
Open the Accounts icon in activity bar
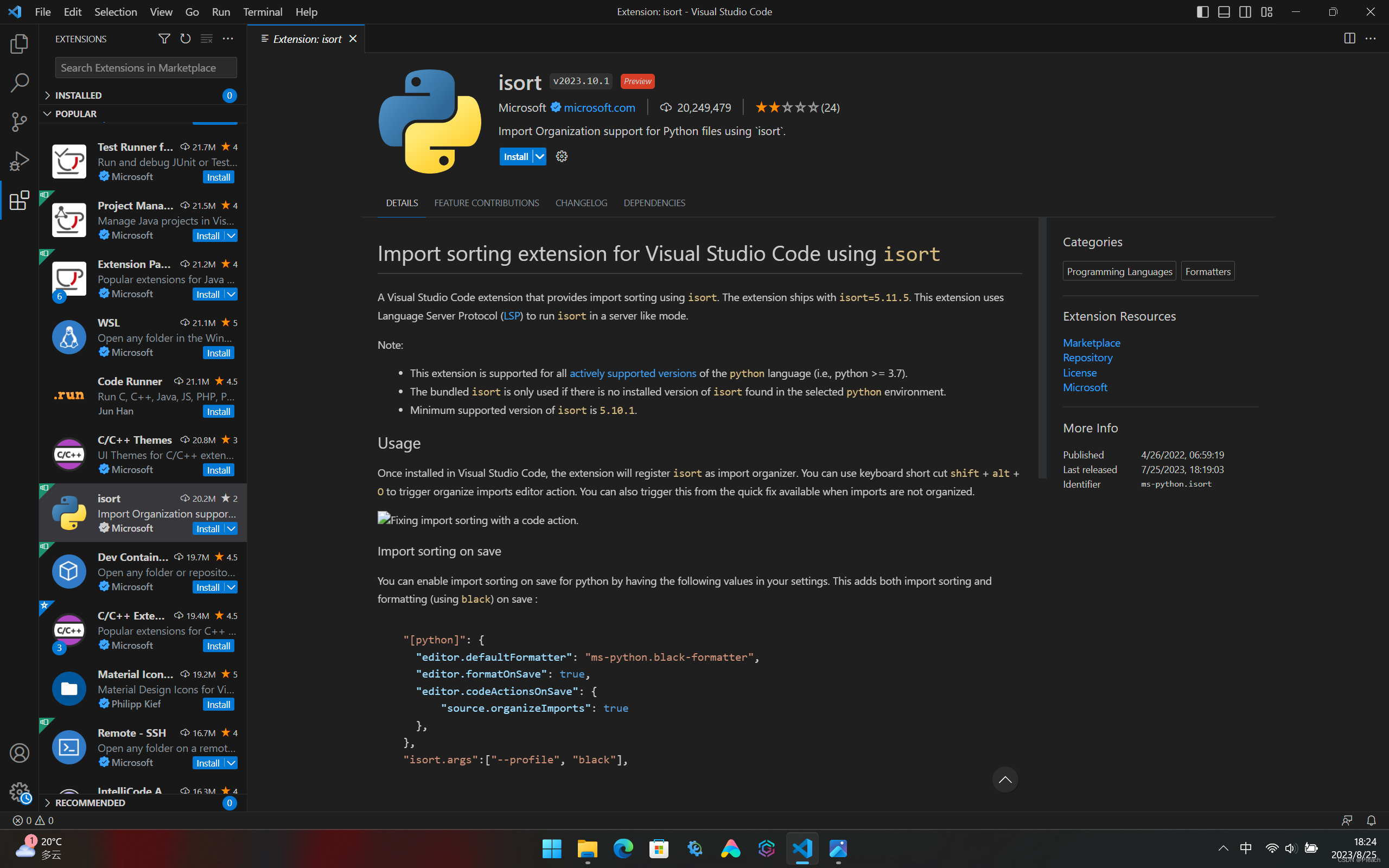pyautogui.click(x=19, y=752)
